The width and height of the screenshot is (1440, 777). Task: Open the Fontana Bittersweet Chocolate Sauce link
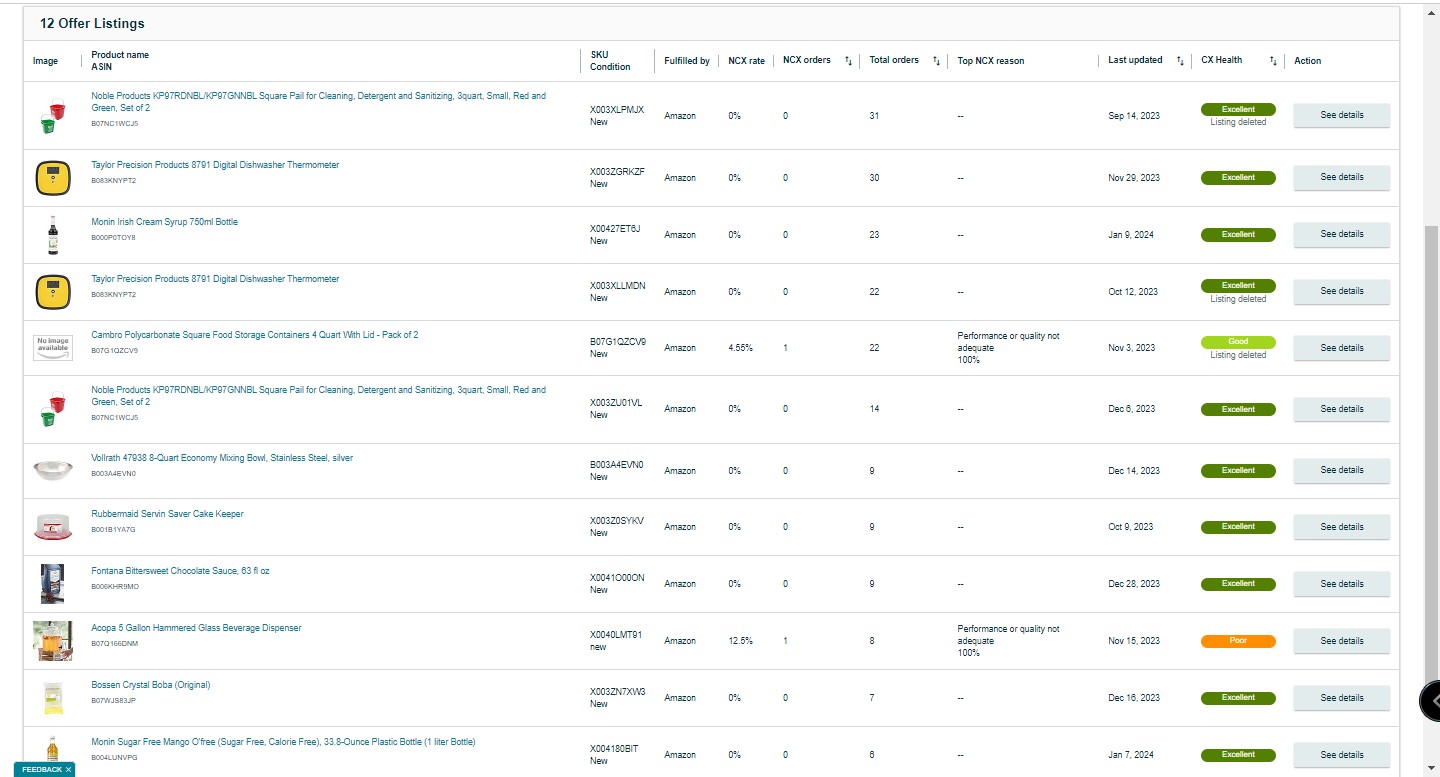180,571
